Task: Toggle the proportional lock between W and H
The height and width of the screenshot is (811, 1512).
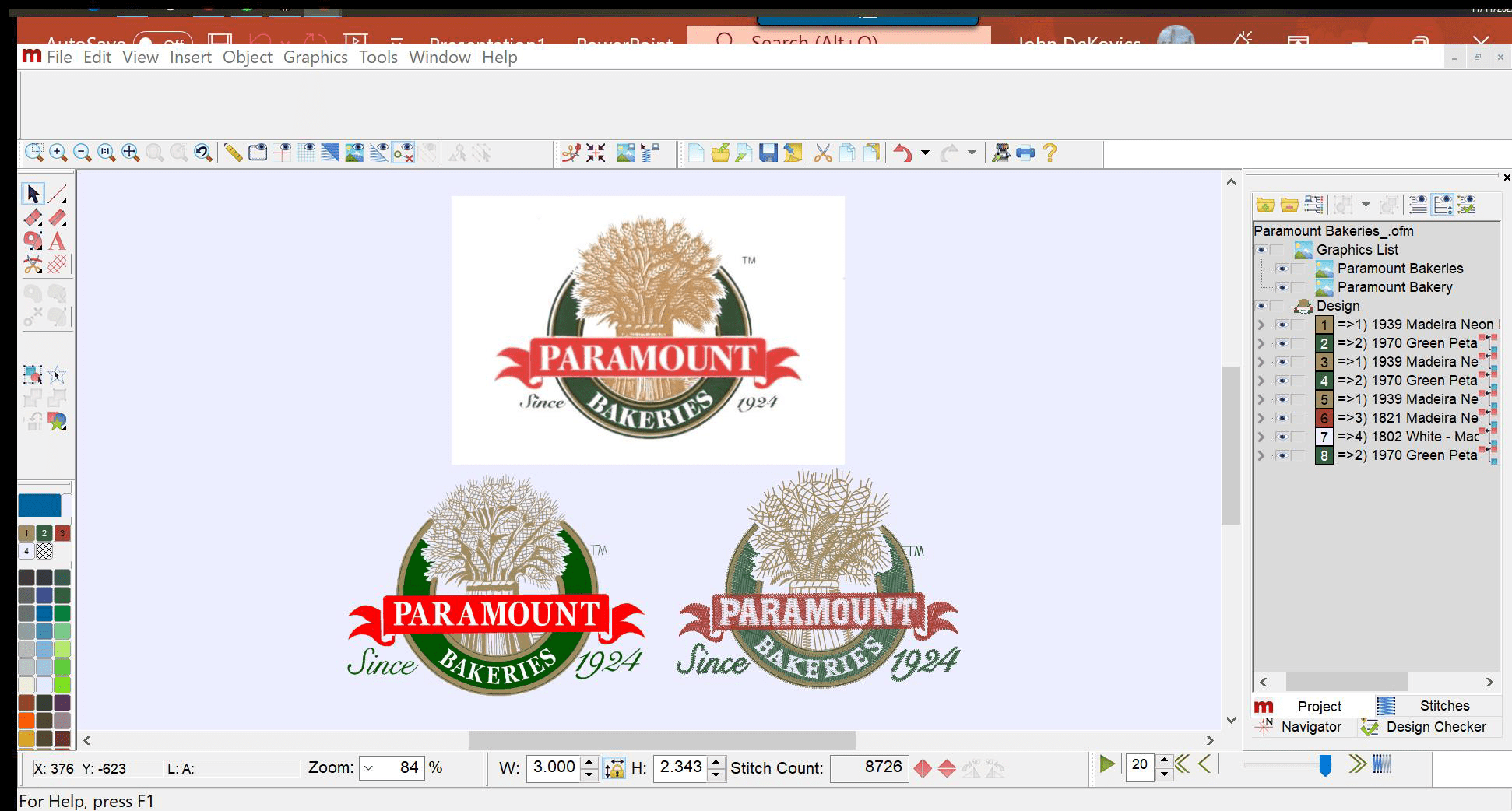Action: pos(614,768)
